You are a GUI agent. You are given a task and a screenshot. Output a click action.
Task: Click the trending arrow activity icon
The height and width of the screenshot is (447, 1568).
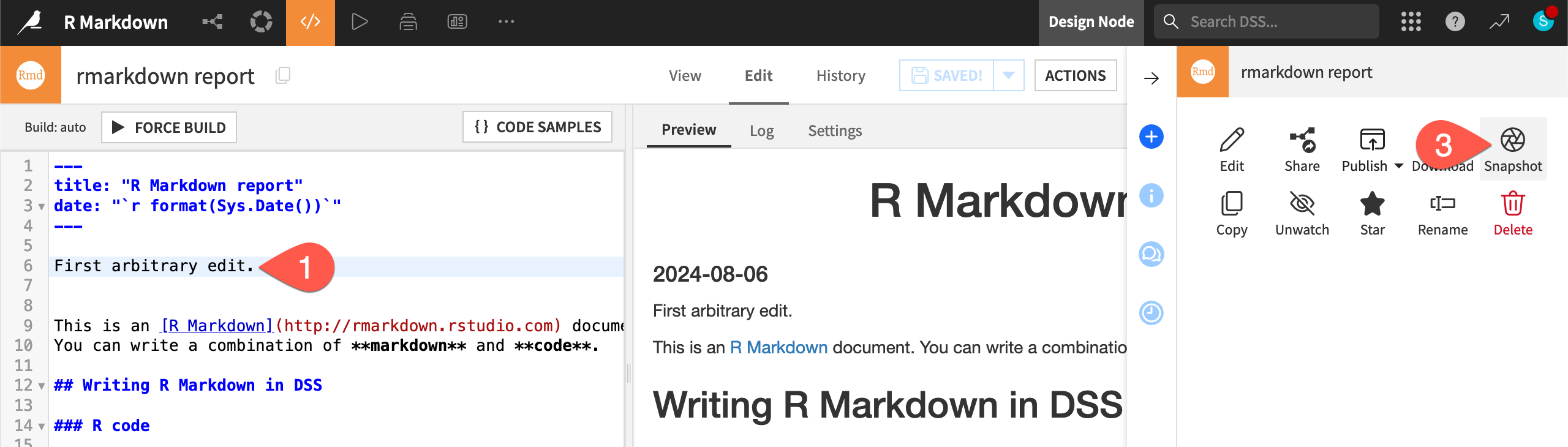tap(1499, 22)
